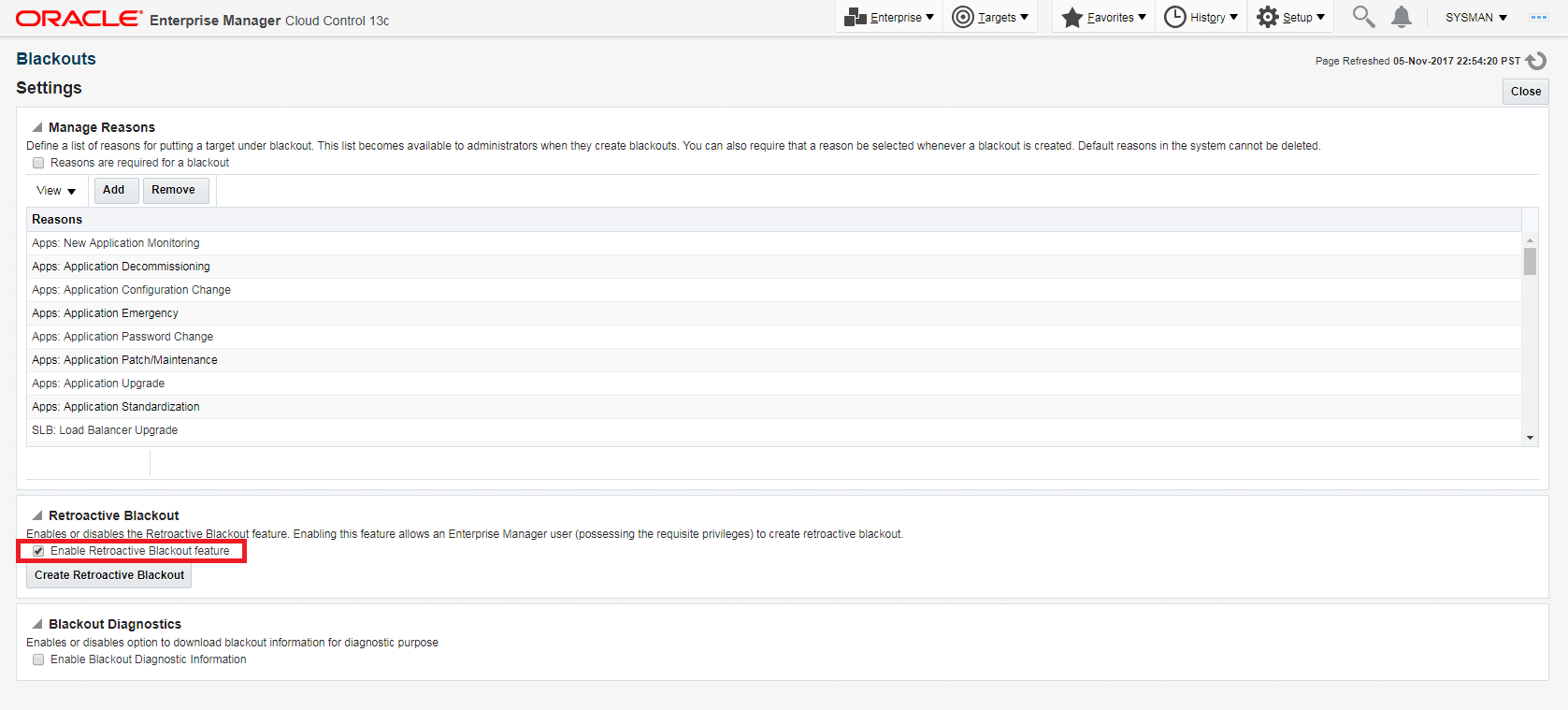Enable Reasons are required for a blackout
This screenshot has width=1568, height=710.
coord(38,163)
